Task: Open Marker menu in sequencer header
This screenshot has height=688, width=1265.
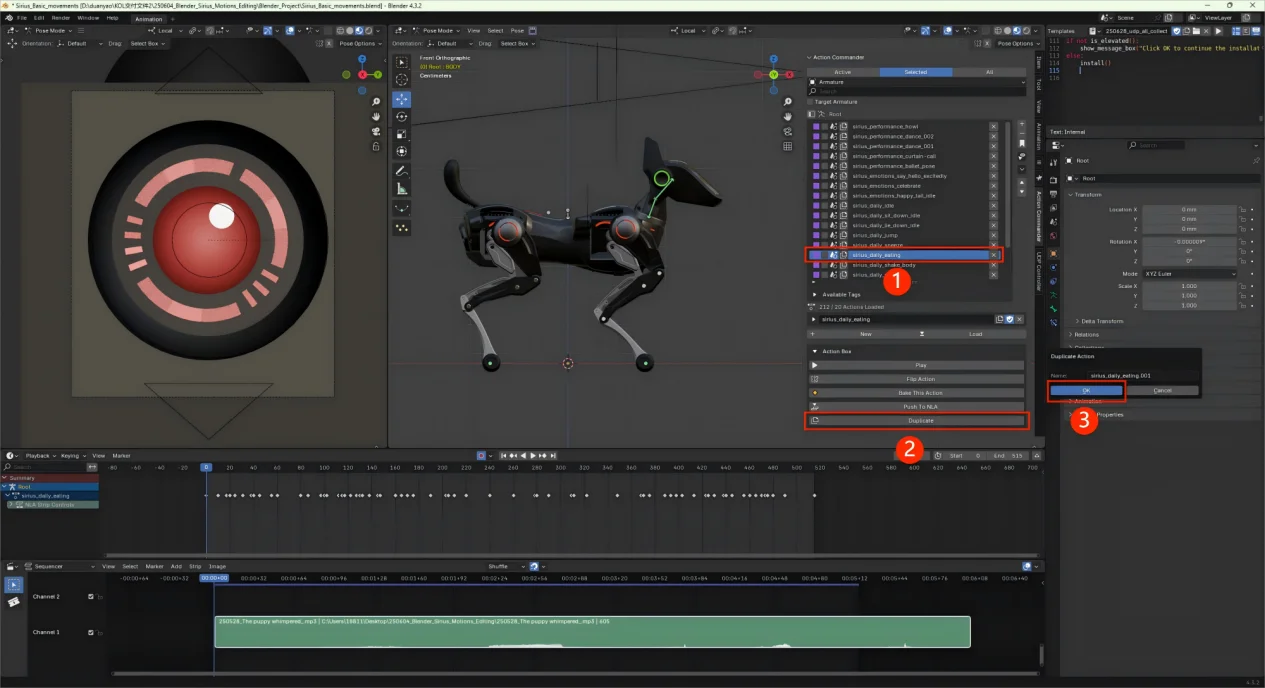Action: pos(155,566)
